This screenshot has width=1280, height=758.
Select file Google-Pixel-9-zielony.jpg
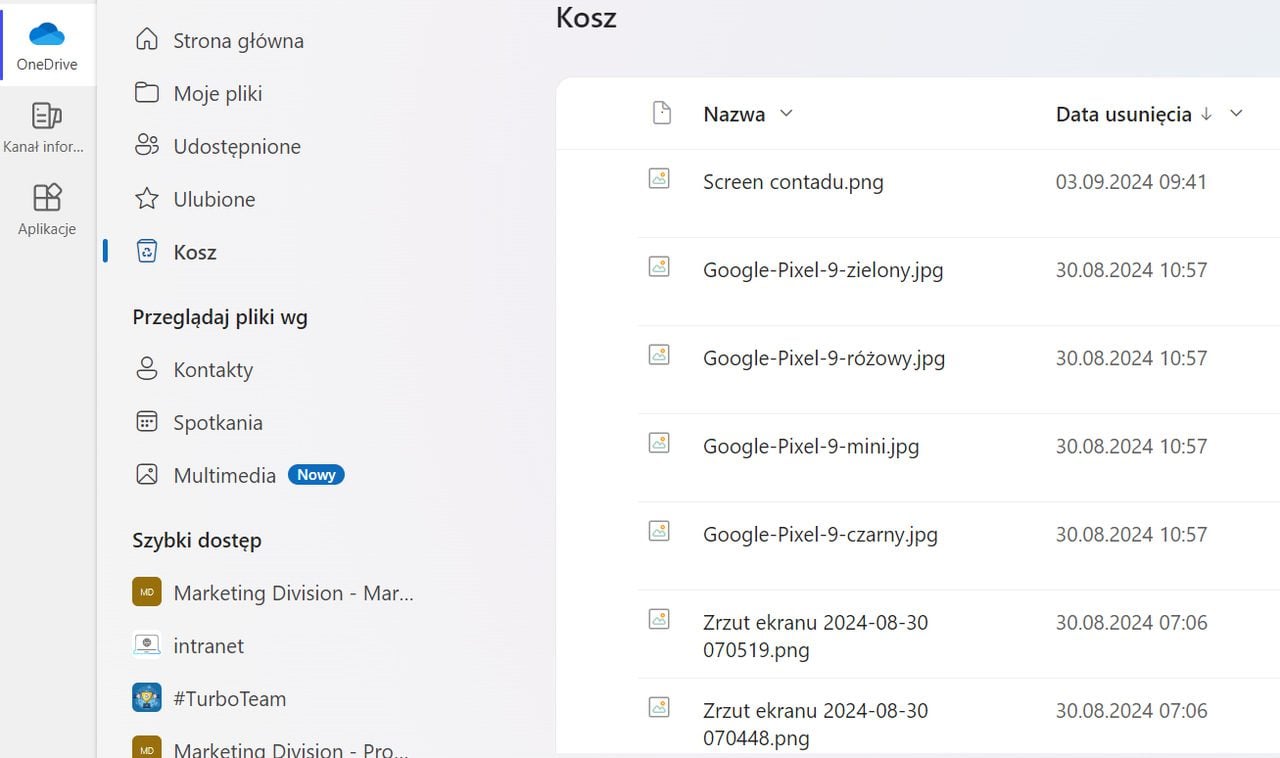click(823, 270)
